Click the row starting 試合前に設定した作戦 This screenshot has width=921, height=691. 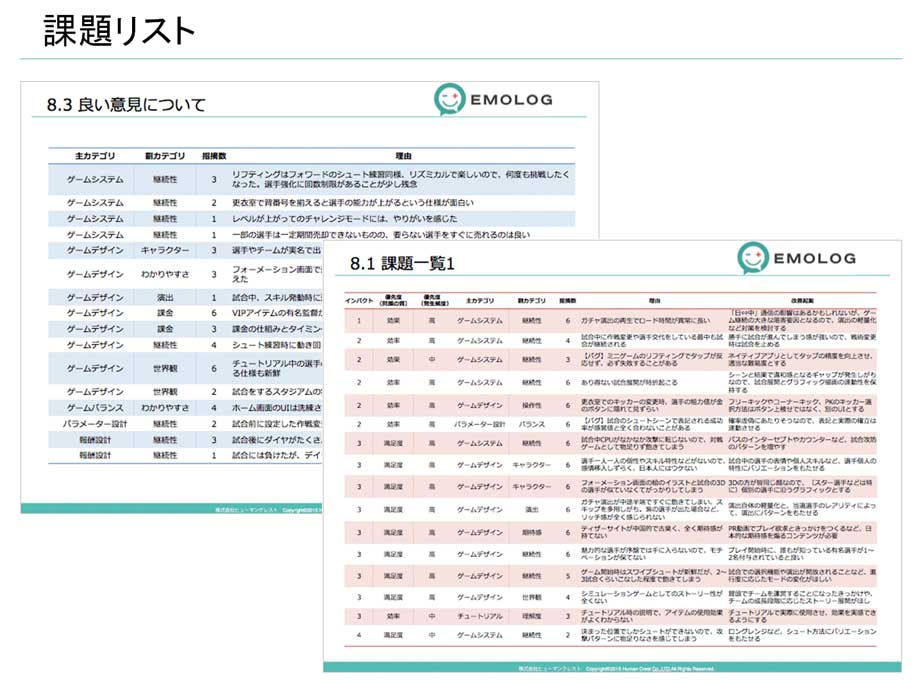tap(186, 424)
